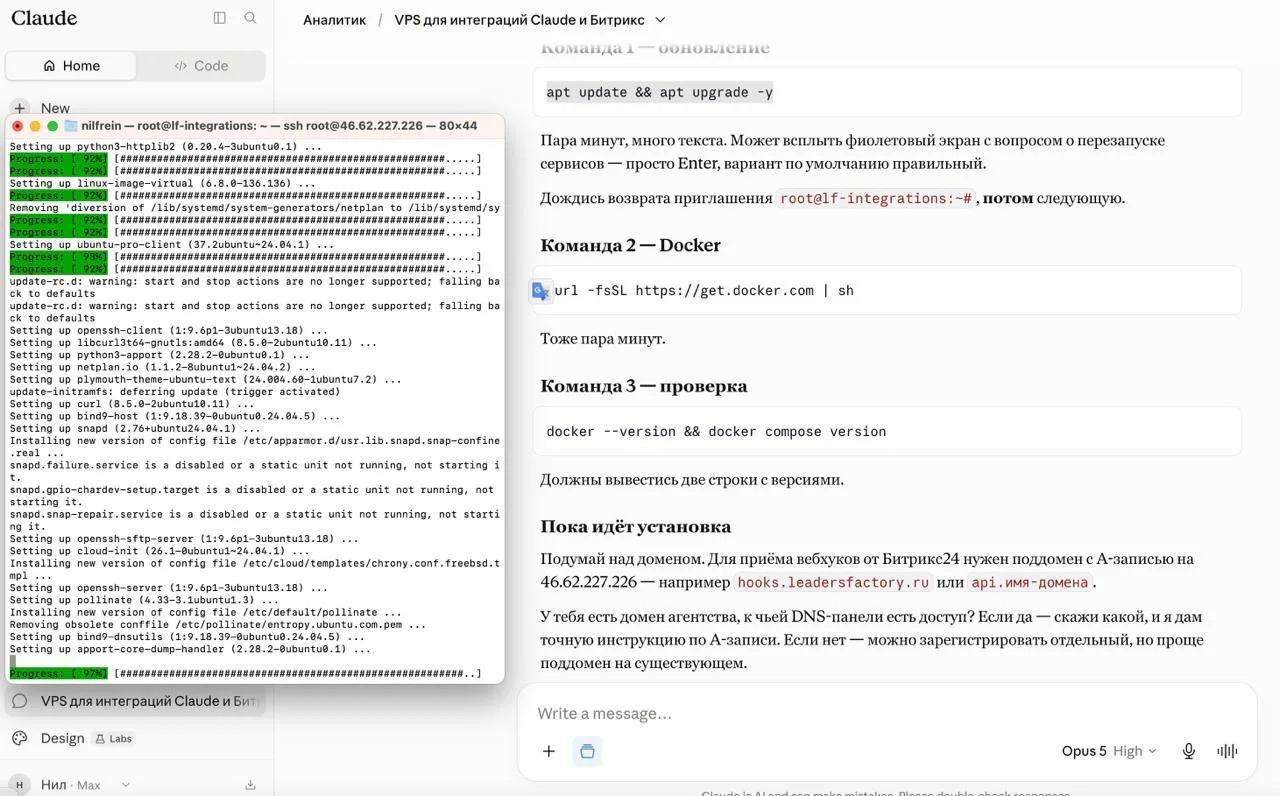Click the apt update code block
1280x796 pixels.
click(887, 93)
